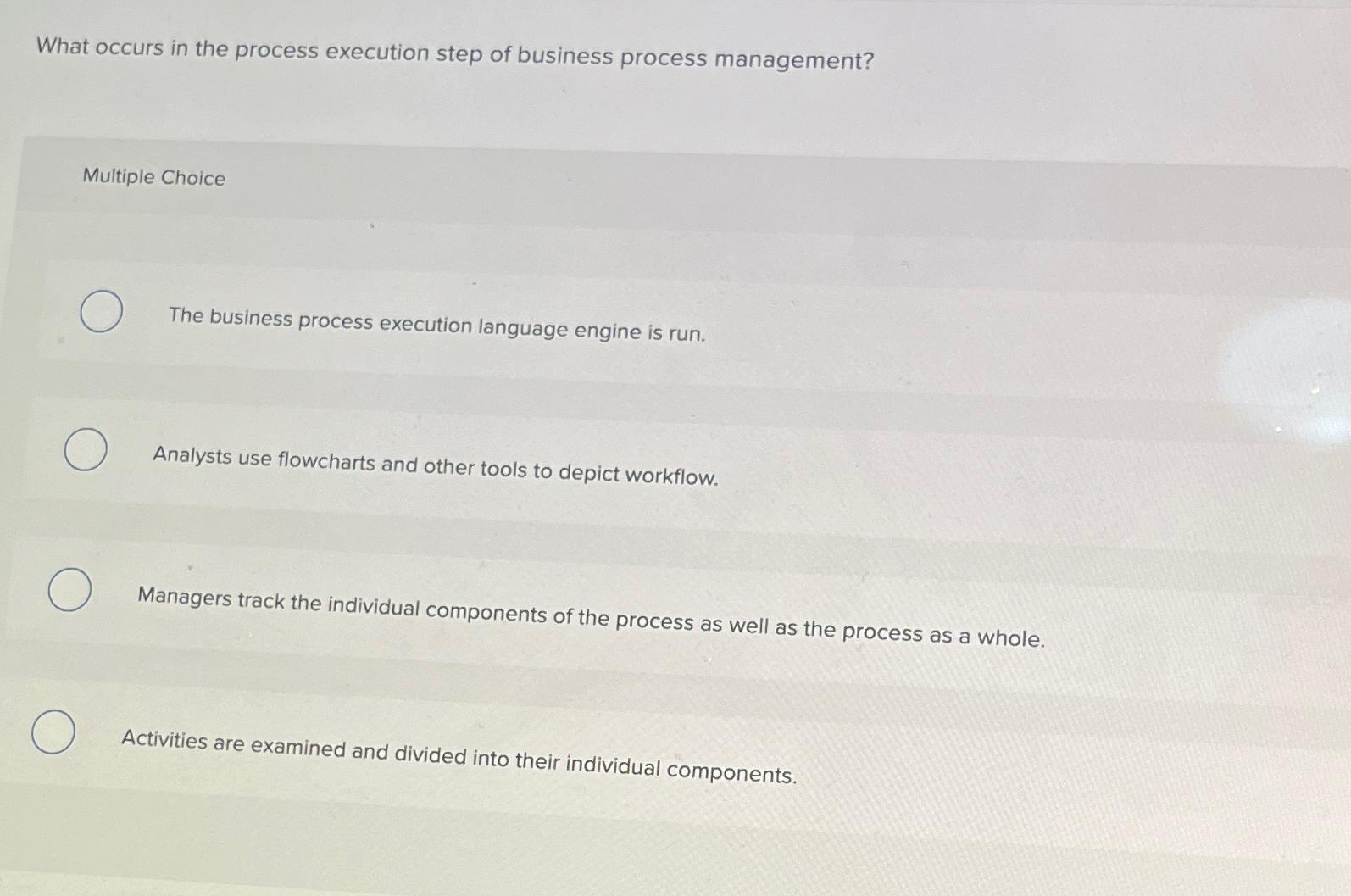The height and width of the screenshot is (896, 1351).
Task: Select the option about activities being divided into components
Action: pos(53,732)
